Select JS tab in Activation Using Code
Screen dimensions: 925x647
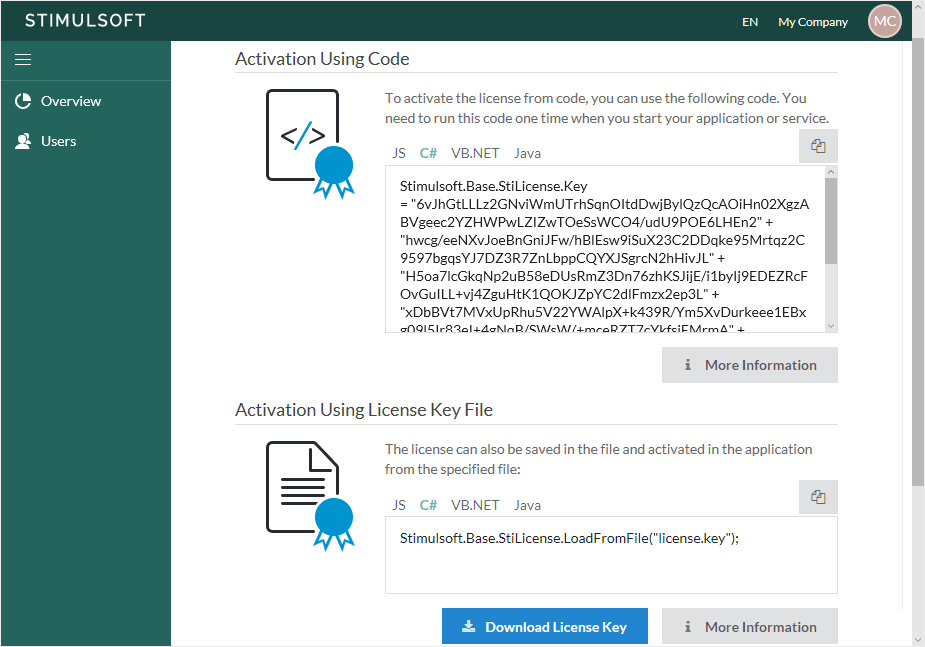click(399, 153)
